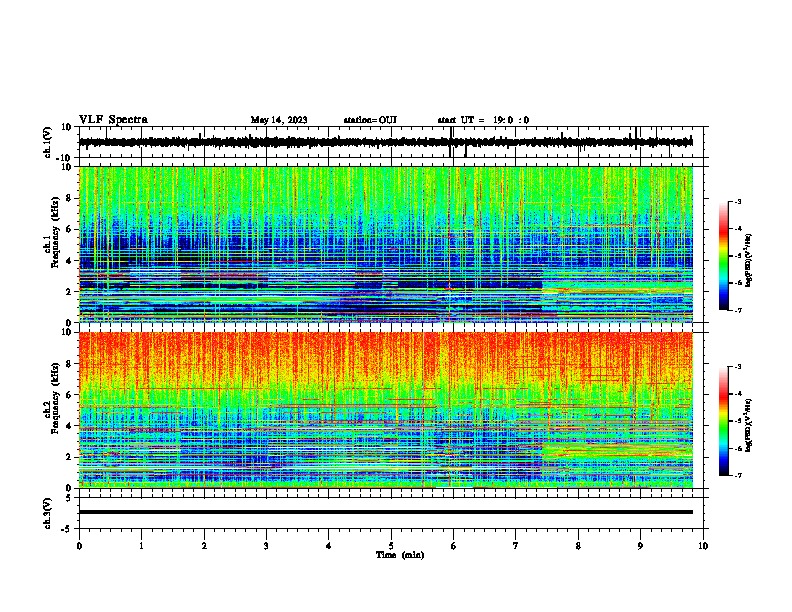Click inside the ch.1 frequency spectrogram plot
This screenshot has width=792, height=612.
point(386,244)
